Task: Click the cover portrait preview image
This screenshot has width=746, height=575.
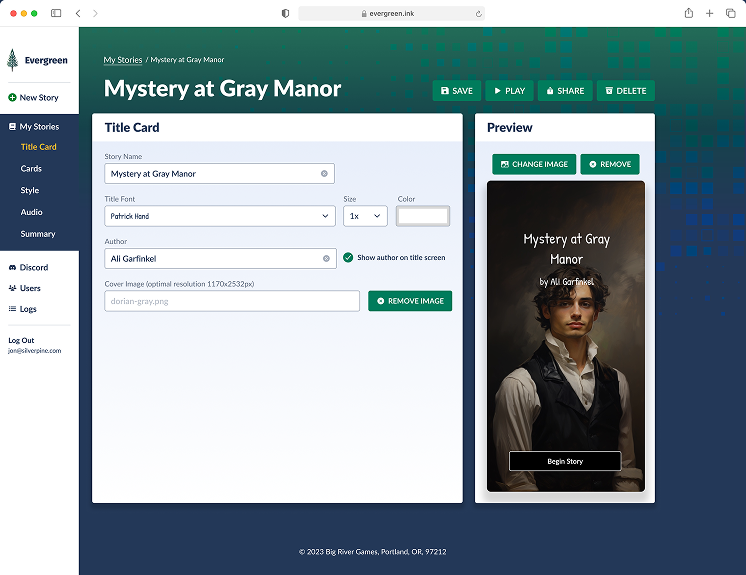Action: tap(566, 336)
